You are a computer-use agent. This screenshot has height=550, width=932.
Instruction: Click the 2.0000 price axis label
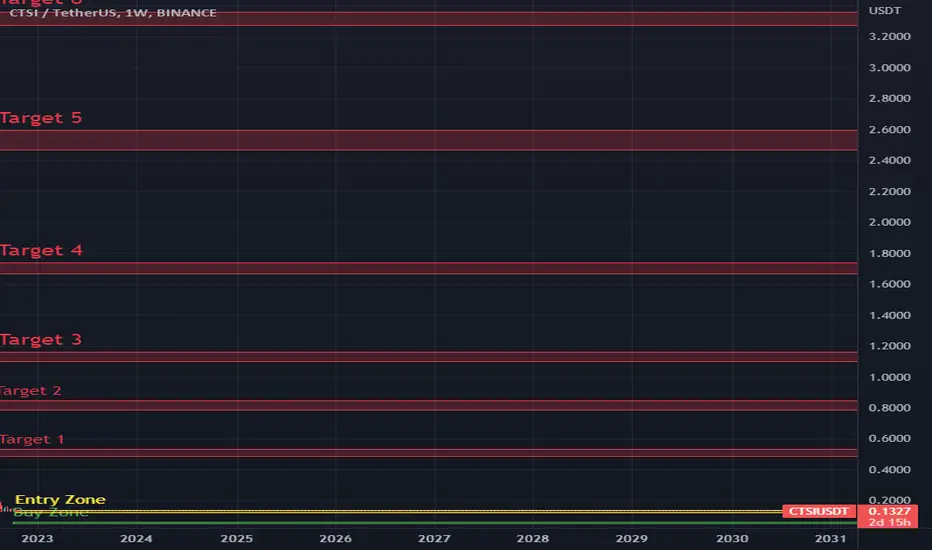click(889, 222)
